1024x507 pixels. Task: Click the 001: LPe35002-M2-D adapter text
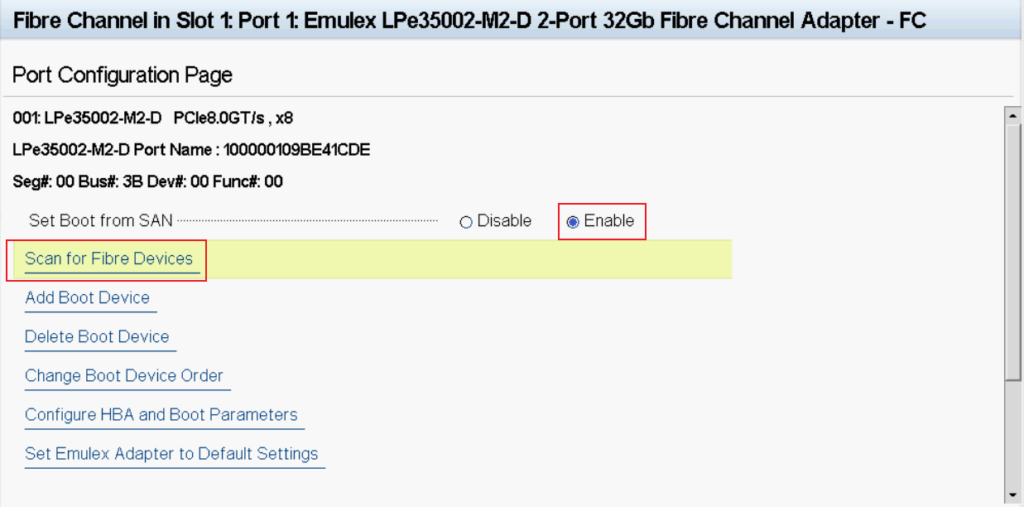87,118
